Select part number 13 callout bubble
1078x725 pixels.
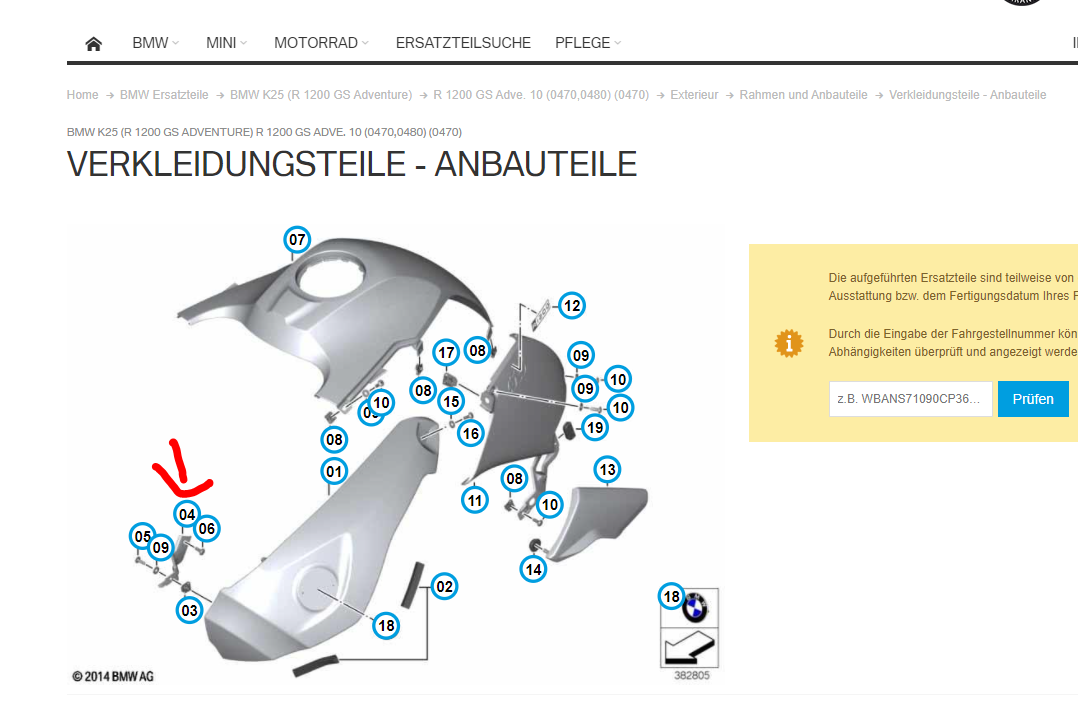(x=607, y=470)
